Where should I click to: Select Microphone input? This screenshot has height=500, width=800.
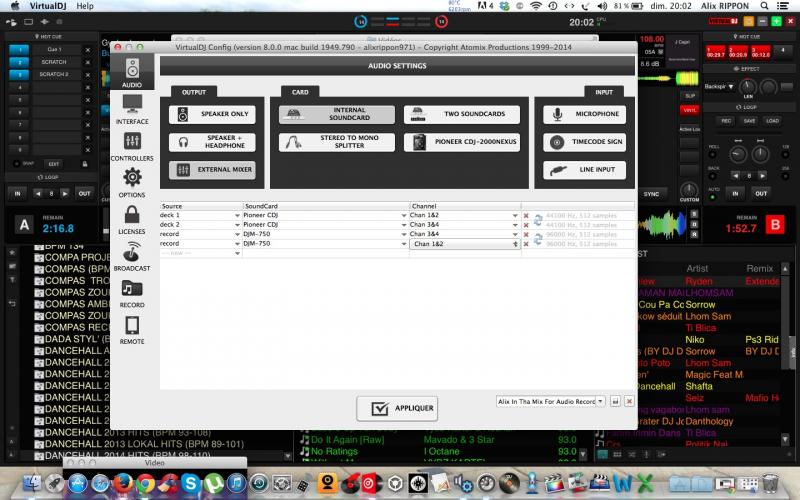coord(584,114)
